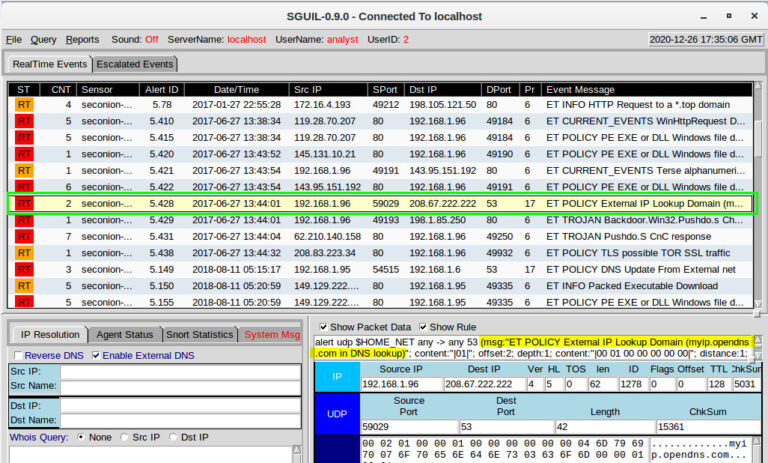Sort by Date/Time column header

237,90
